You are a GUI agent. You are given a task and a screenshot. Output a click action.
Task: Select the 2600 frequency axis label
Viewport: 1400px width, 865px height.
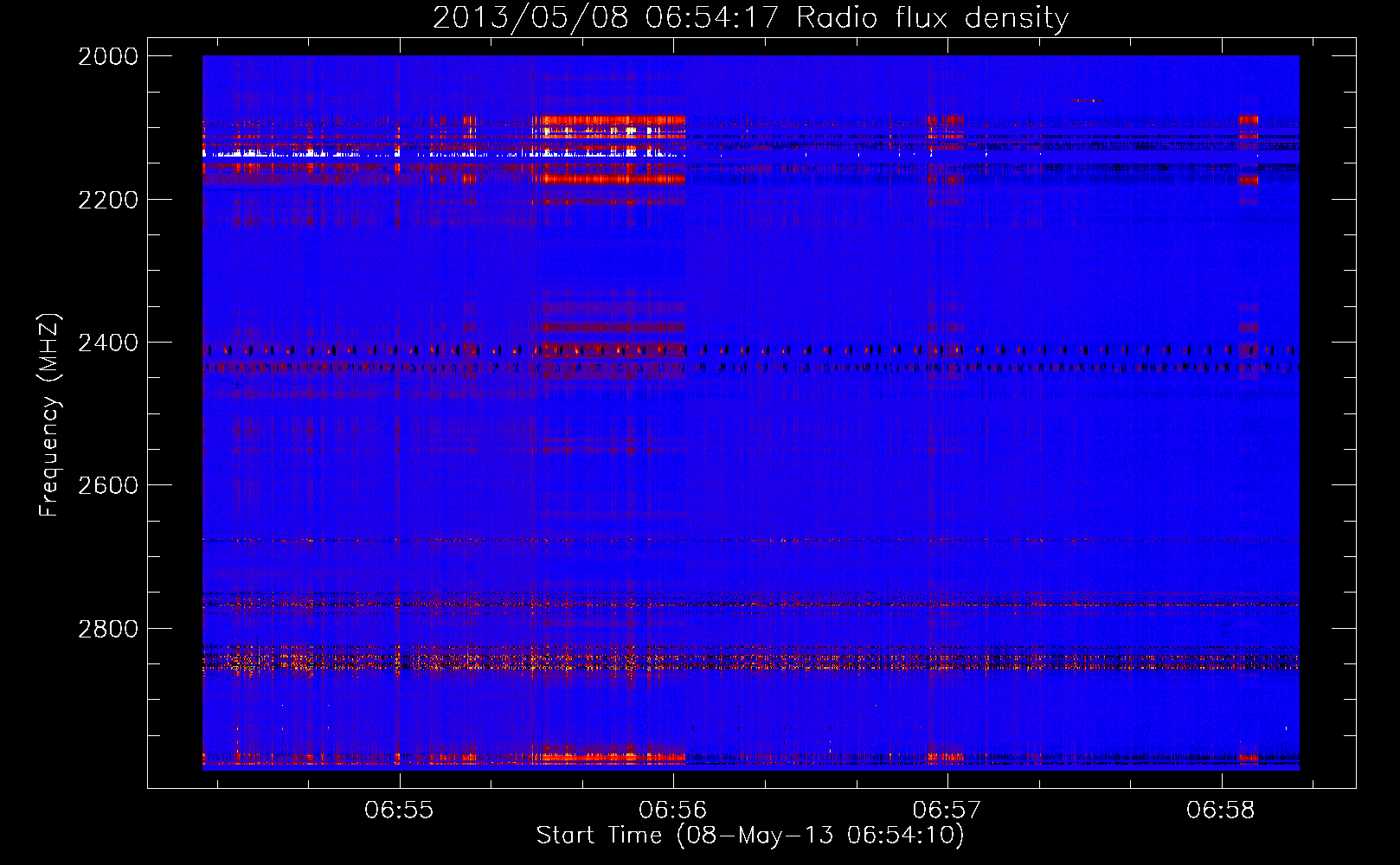pyautogui.click(x=108, y=485)
